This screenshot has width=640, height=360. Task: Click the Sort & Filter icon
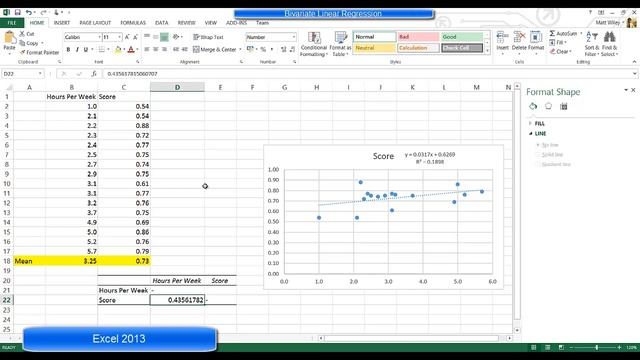(x=591, y=38)
